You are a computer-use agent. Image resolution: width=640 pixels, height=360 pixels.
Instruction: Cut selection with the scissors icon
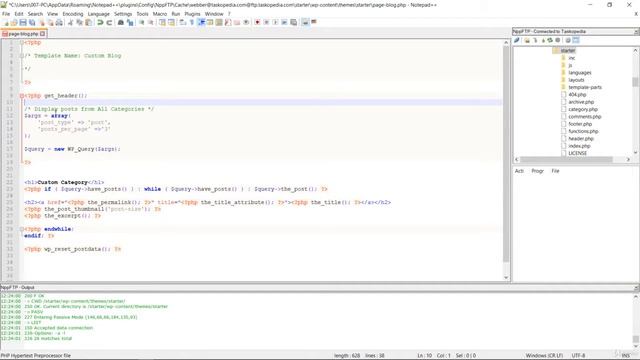tap(70, 22)
